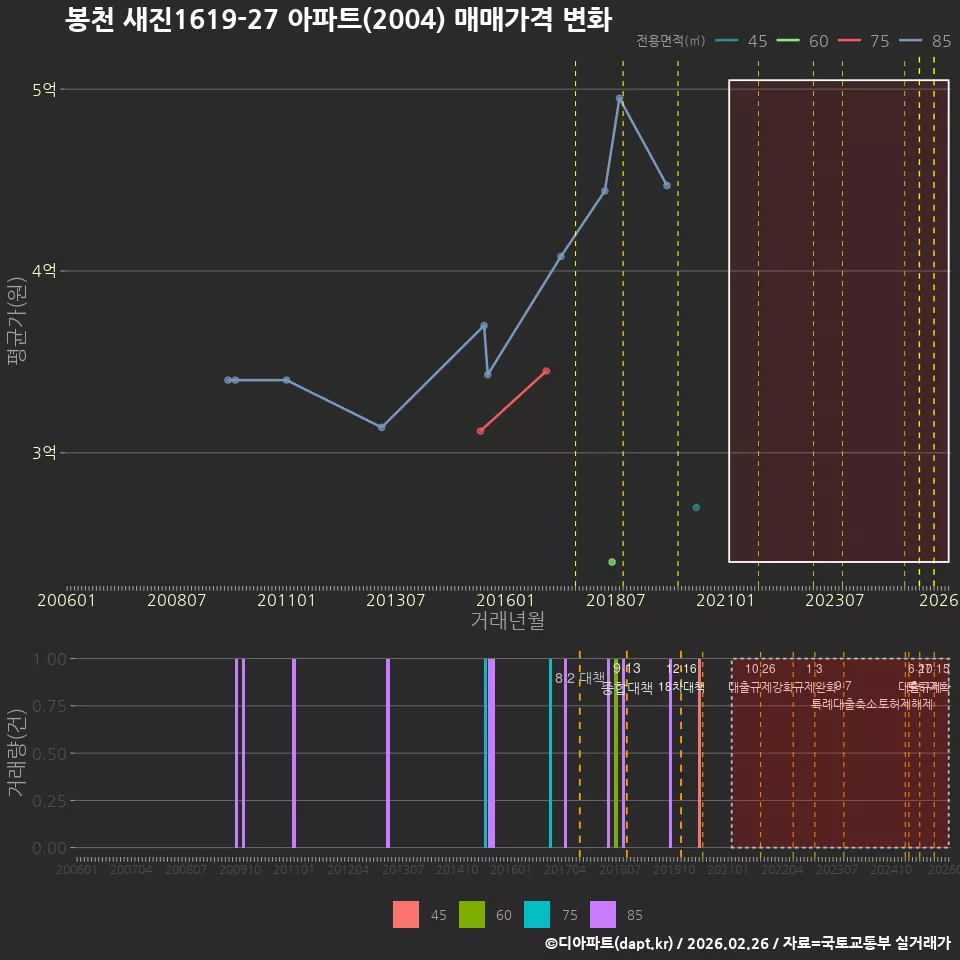
Task: Click the '8.2 대책' annotation
Action: [x=580, y=678]
